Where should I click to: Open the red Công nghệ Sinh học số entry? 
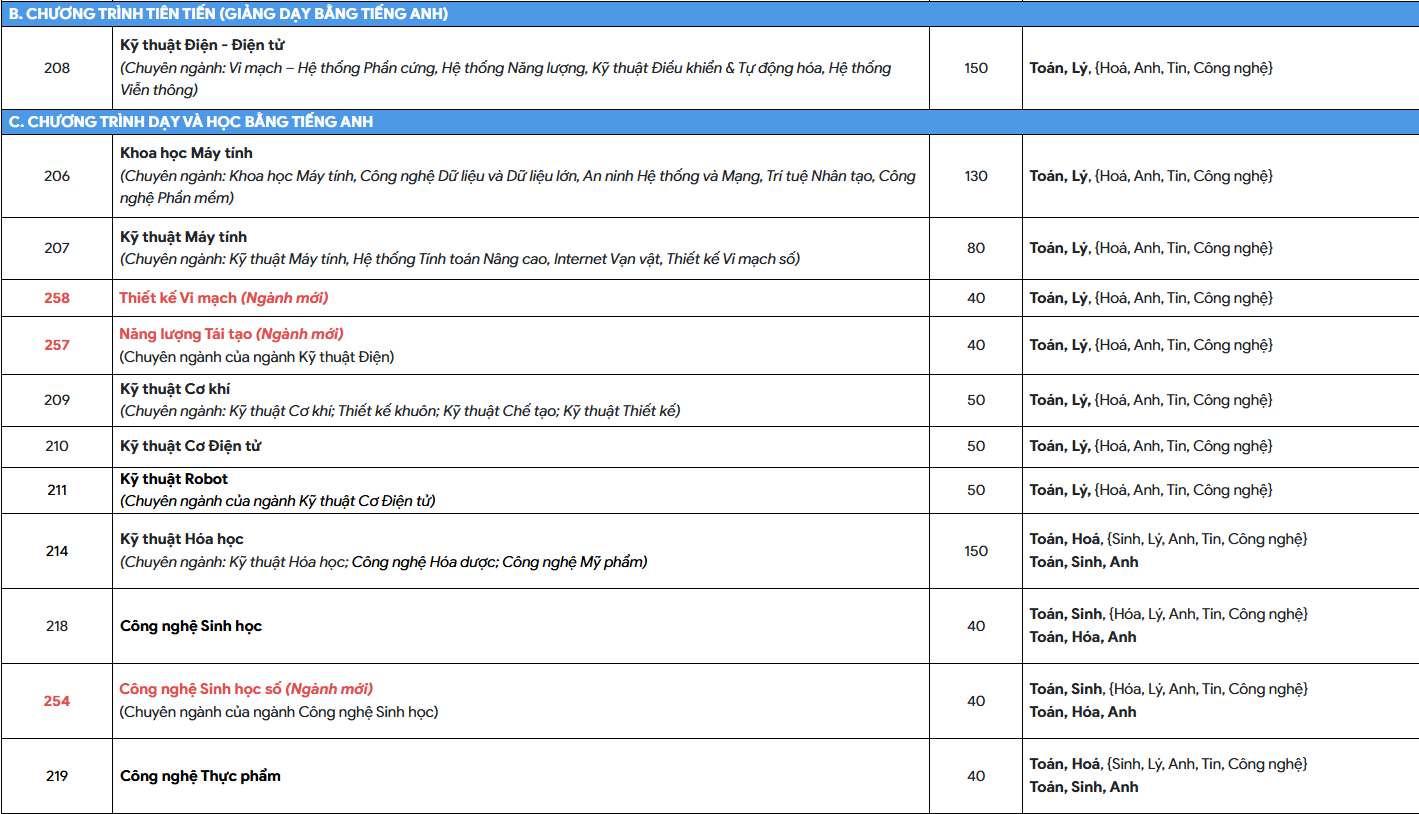pyautogui.click(x=246, y=689)
